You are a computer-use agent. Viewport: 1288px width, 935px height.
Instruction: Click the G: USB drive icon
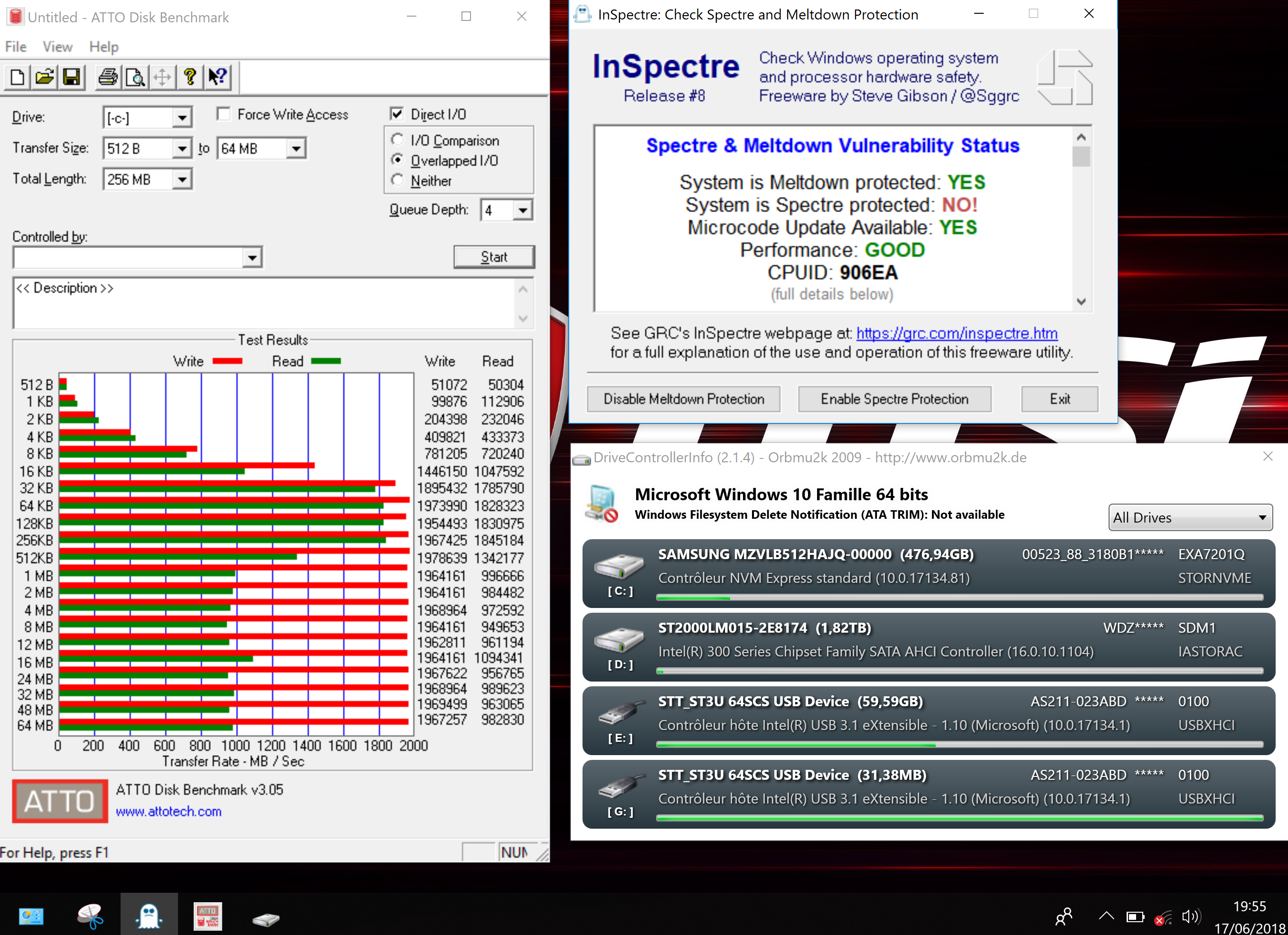[x=621, y=786]
